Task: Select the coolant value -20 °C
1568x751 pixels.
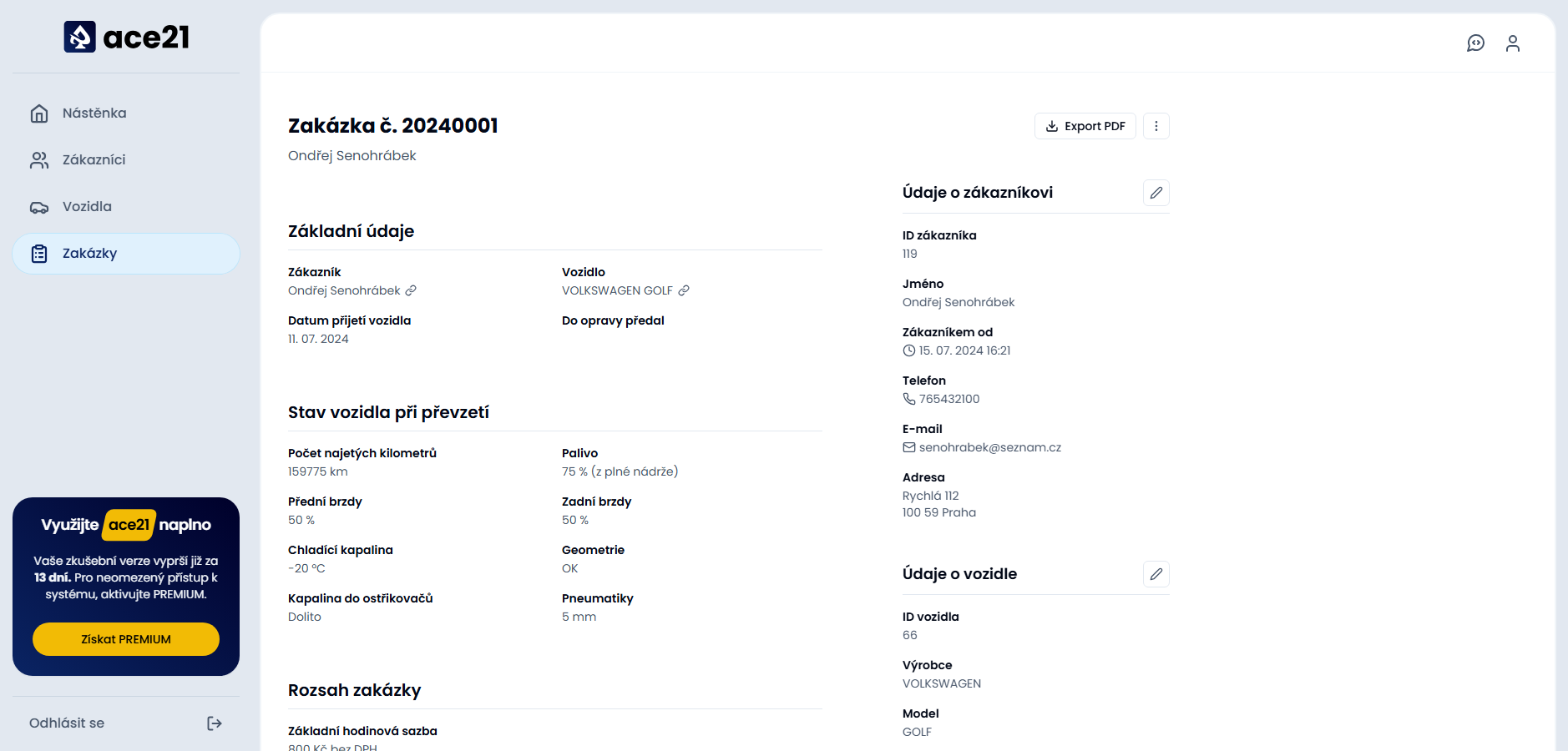Action: pyautogui.click(x=306, y=568)
